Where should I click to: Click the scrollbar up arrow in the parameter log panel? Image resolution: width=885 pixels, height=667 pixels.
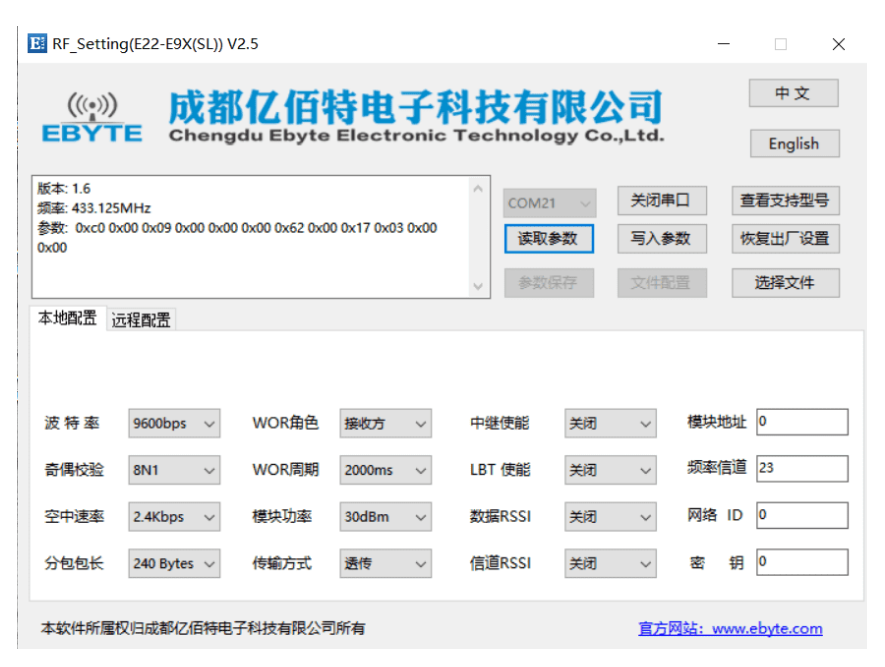click(x=477, y=187)
